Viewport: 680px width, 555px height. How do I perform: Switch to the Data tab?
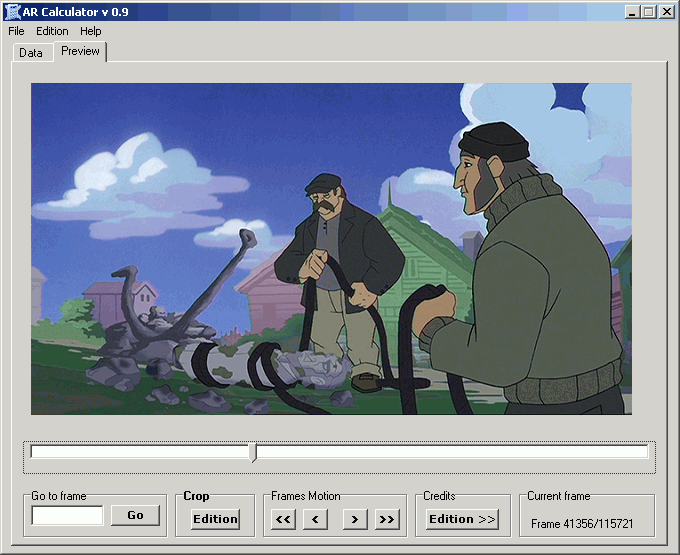[x=31, y=53]
